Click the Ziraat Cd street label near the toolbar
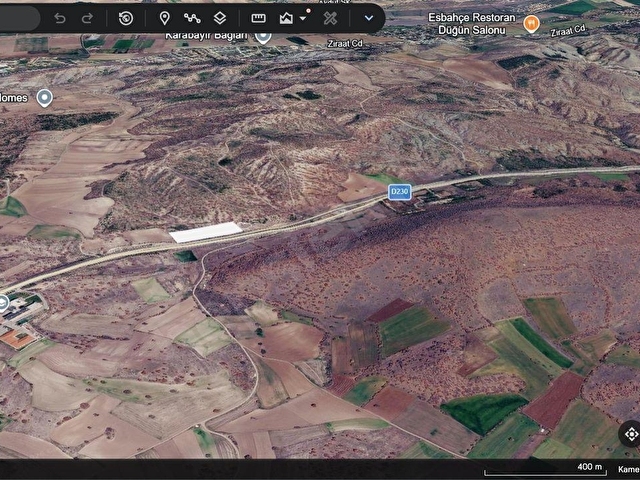The width and height of the screenshot is (640, 480). [x=345, y=44]
